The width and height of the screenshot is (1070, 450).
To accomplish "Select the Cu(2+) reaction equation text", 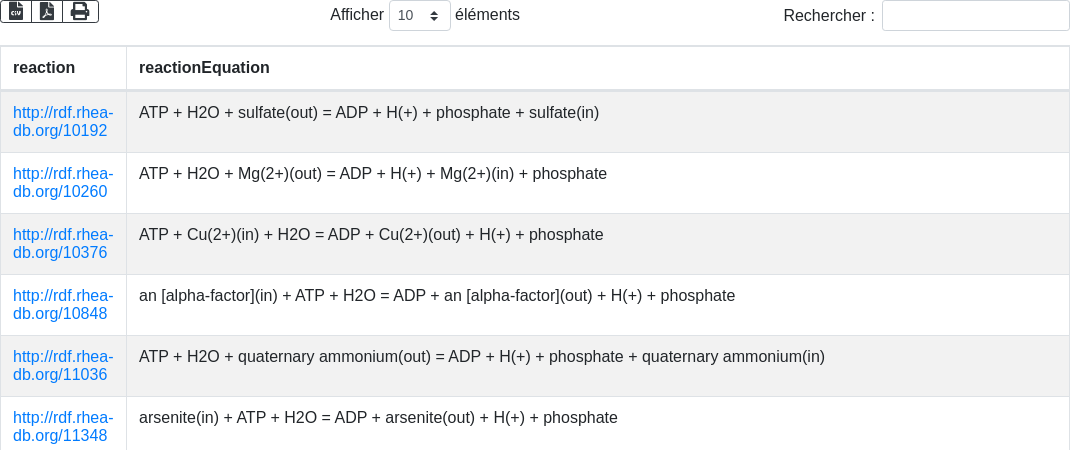I will point(371,235).
